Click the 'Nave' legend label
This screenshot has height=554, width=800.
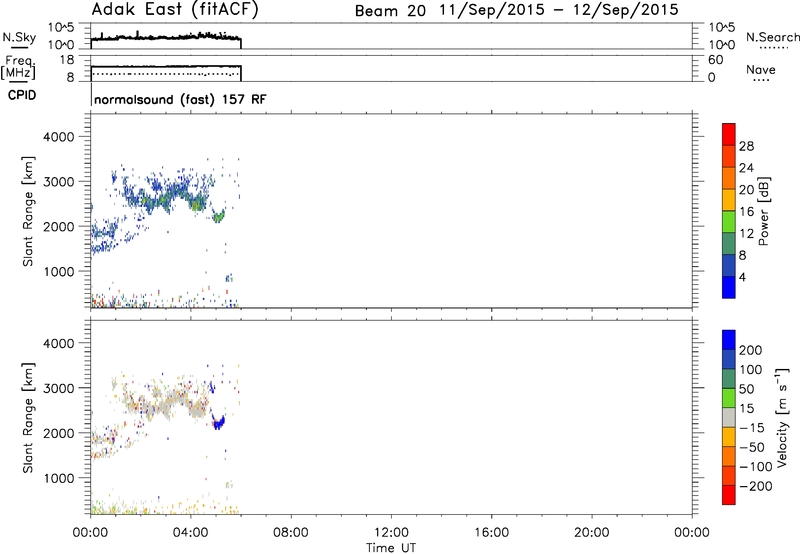pyautogui.click(x=761, y=70)
